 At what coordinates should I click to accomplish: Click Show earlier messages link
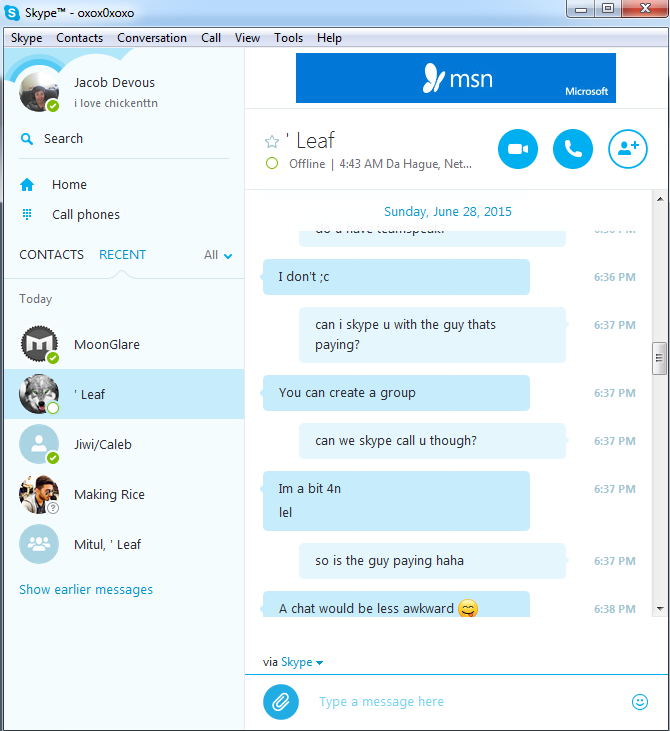click(x=86, y=590)
